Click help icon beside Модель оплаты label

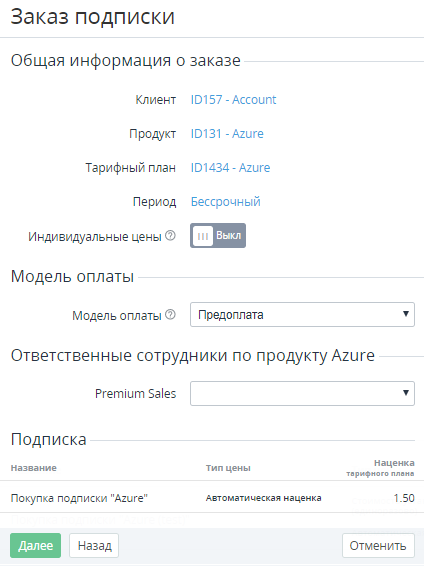click(170, 314)
